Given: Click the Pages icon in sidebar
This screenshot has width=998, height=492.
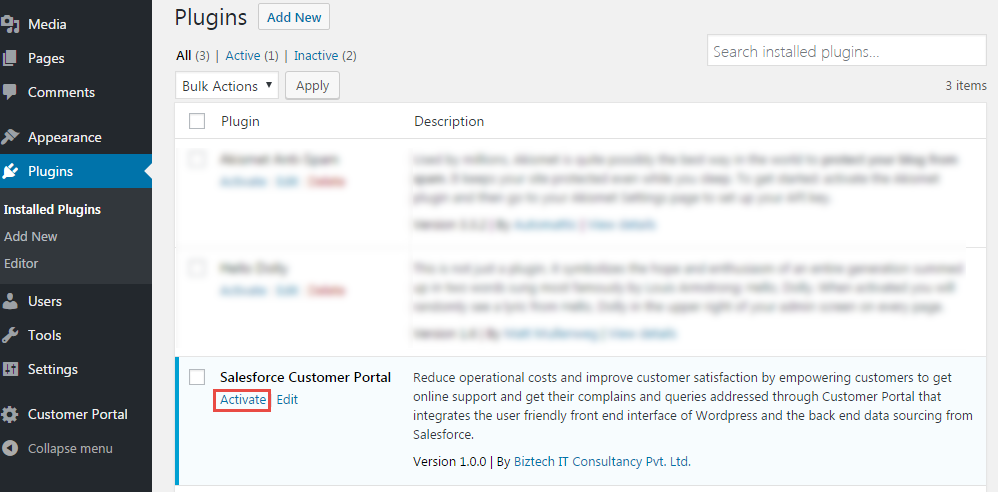Looking at the screenshot, I should point(10,58).
